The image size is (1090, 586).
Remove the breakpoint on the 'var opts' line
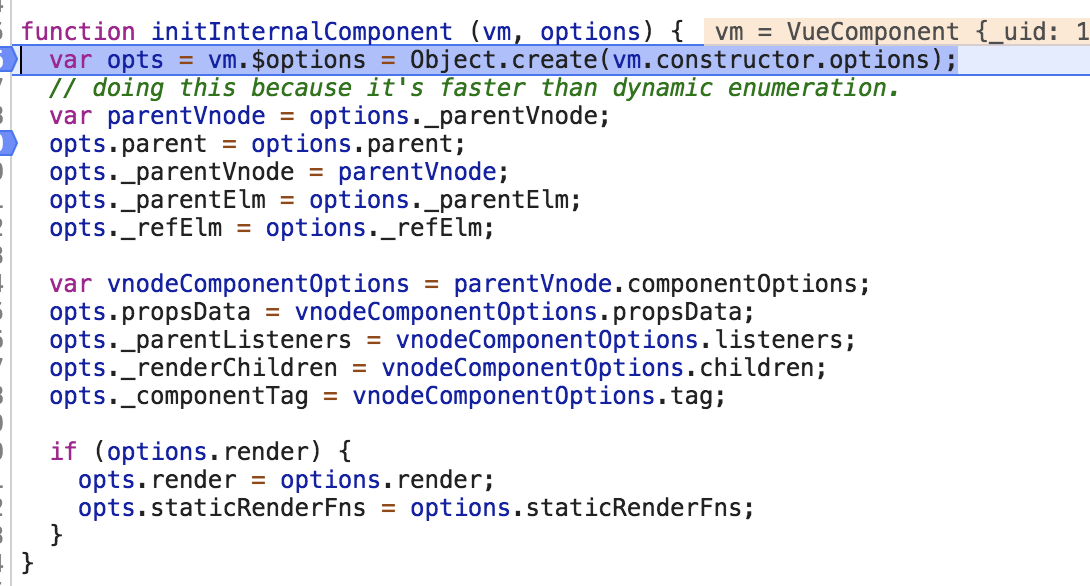pyautogui.click(x=5, y=60)
